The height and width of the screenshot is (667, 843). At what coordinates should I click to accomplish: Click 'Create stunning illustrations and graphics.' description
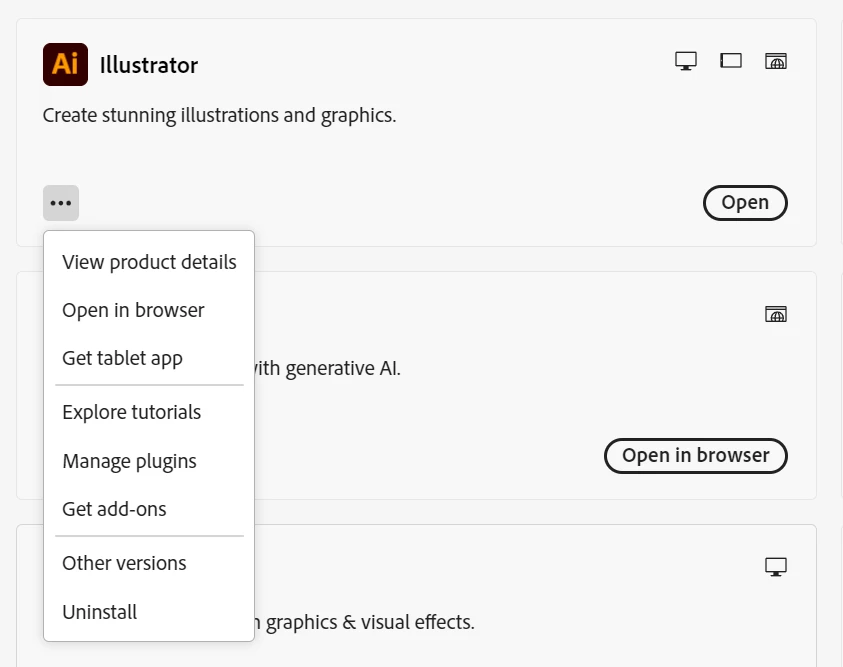click(219, 116)
